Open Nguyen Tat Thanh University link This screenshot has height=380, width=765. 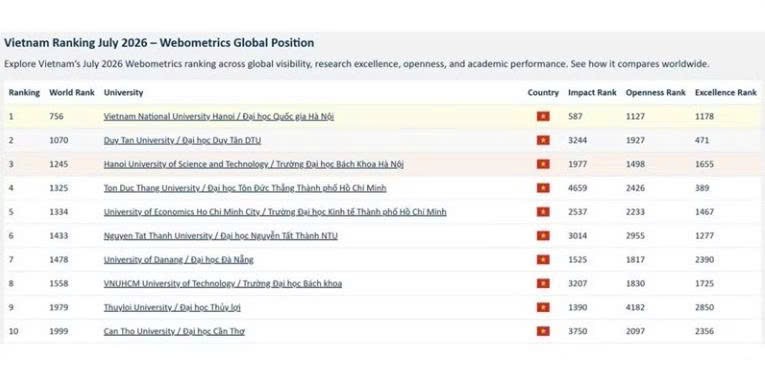pos(221,236)
